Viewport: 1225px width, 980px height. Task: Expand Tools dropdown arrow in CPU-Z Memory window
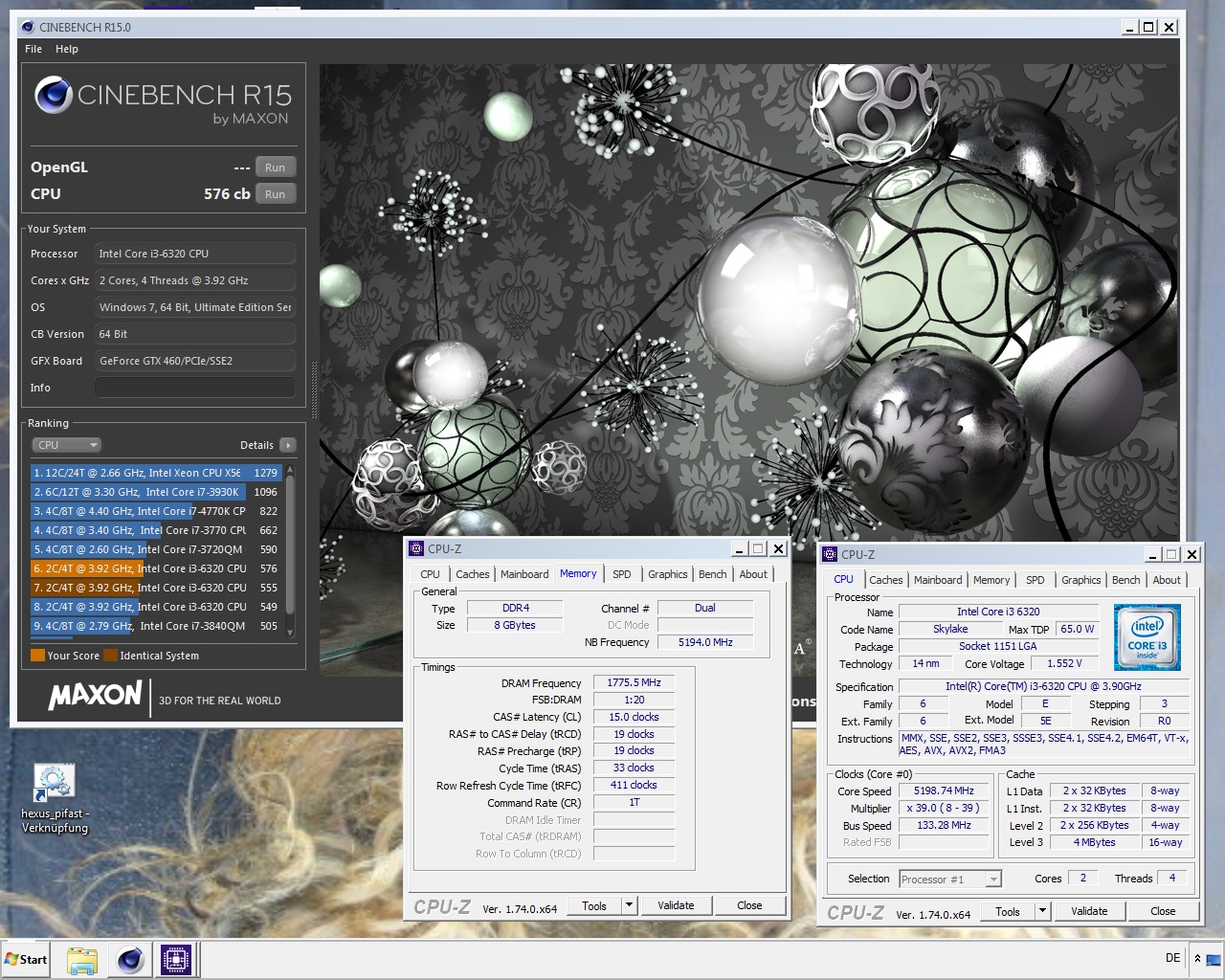pyautogui.click(x=629, y=905)
